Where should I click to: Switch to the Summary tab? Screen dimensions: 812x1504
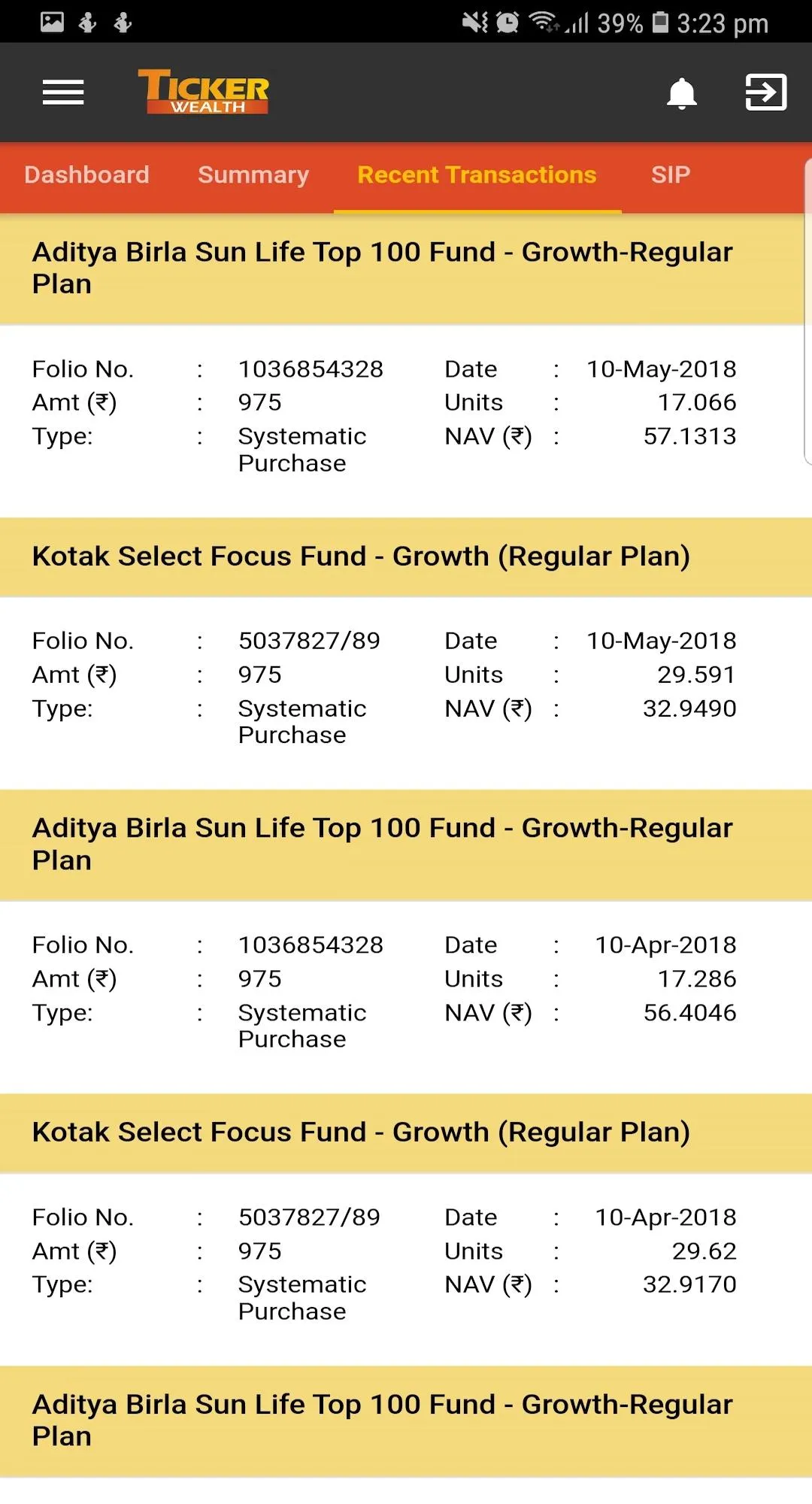click(253, 175)
